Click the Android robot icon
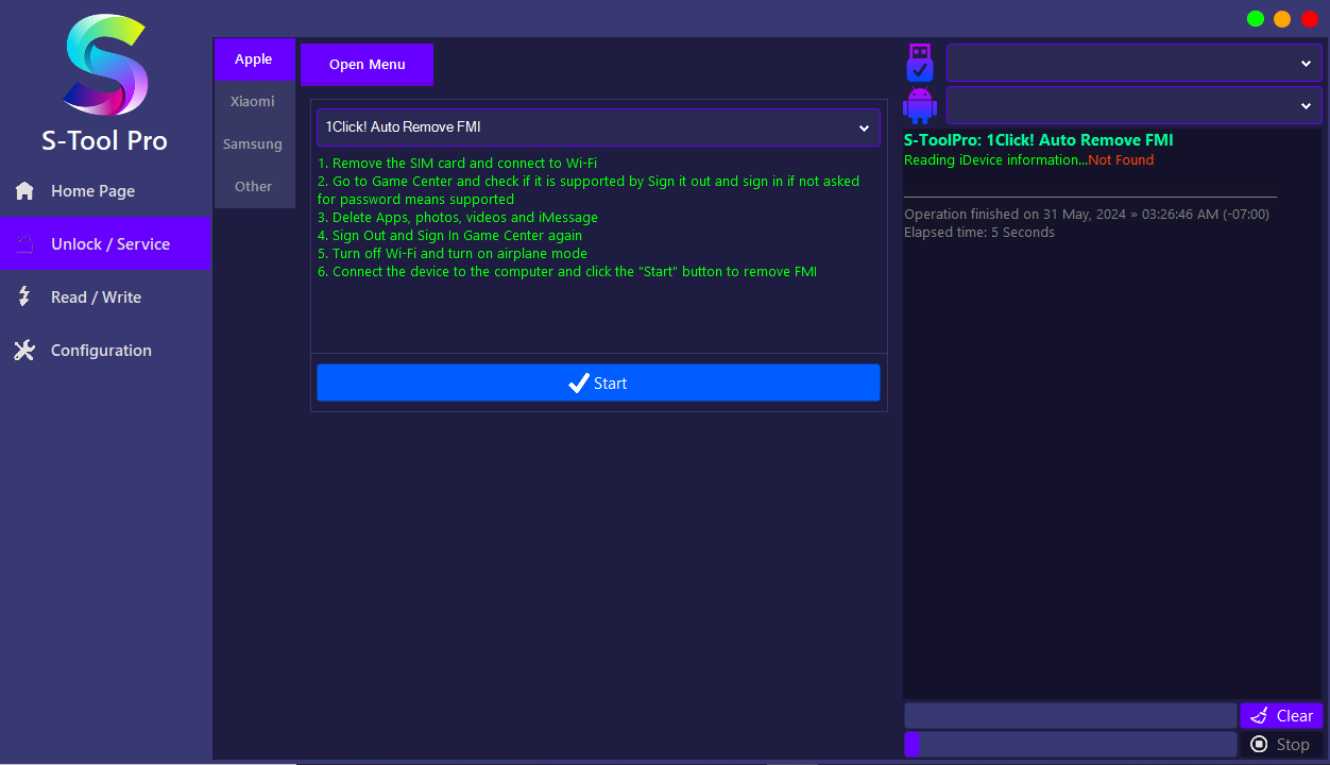 point(920,105)
